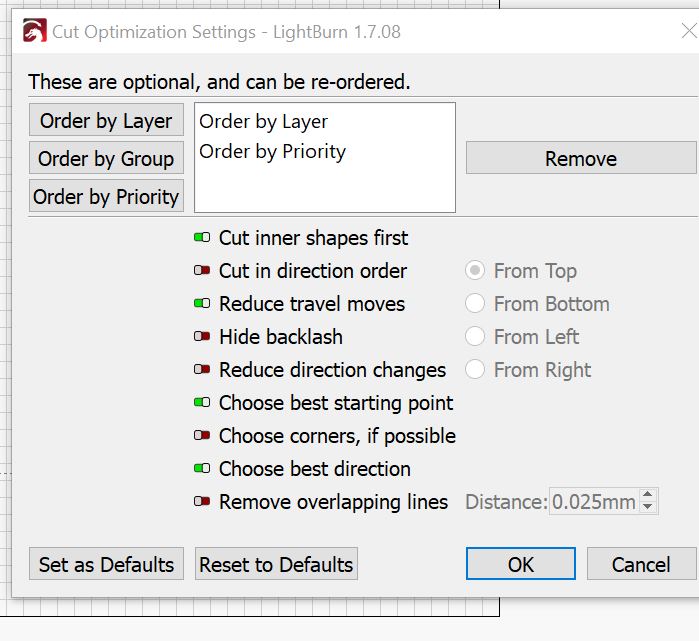Enable Reduce direction changes switch
This screenshot has width=699, height=641.
202,370
